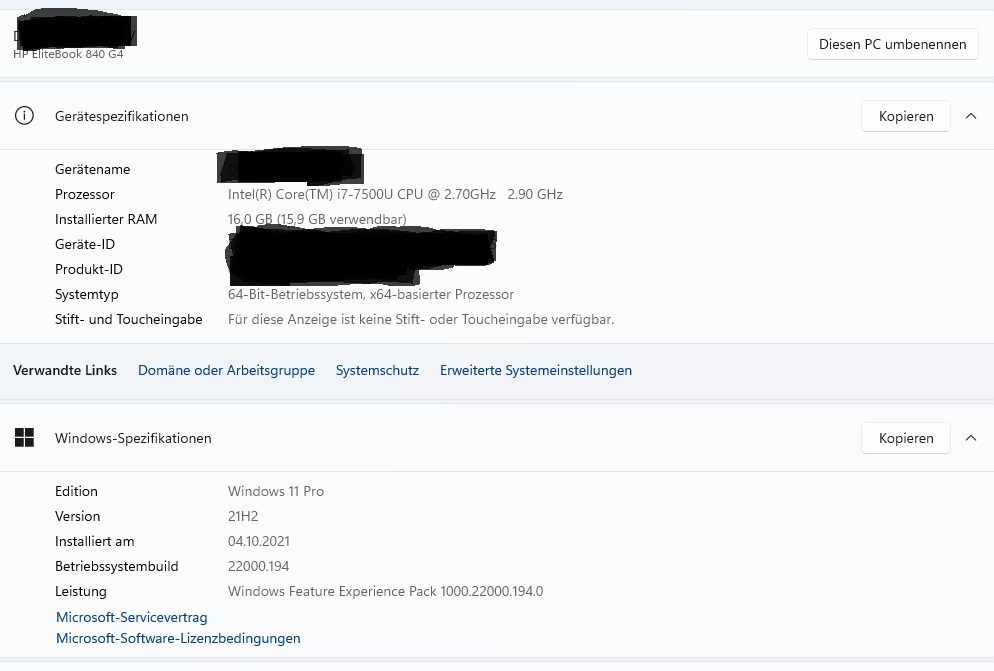Click the Prozessor label
The width and height of the screenshot is (994, 671).
[x=85, y=194]
